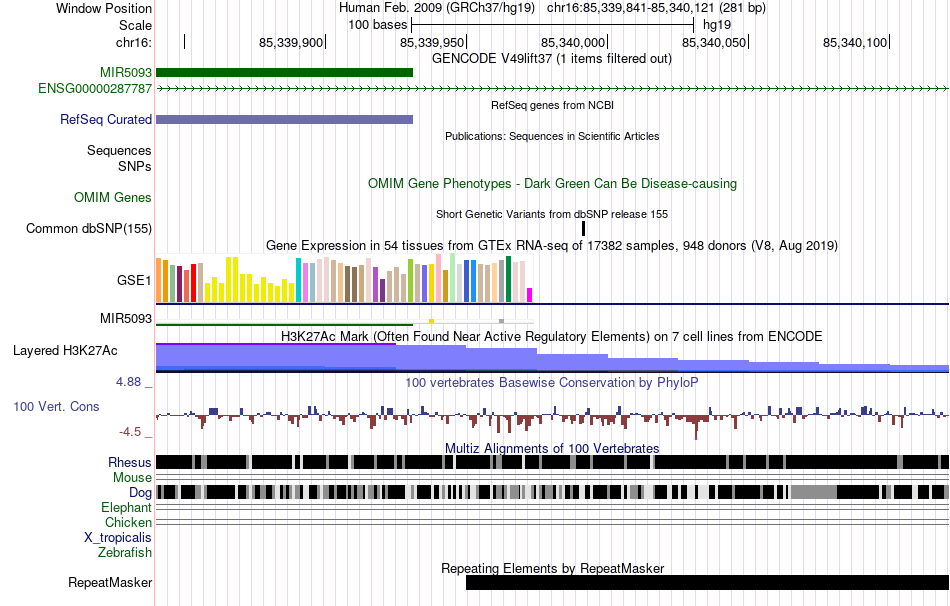Click Repeating Elements by RepeatMasker title

click(x=552, y=568)
